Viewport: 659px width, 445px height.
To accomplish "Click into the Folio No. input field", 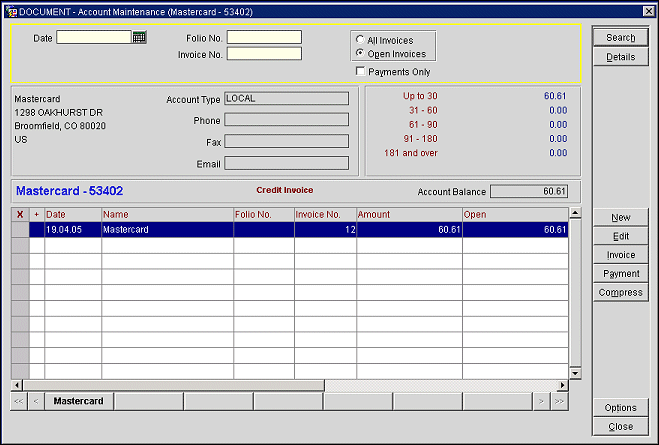I will point(263,37).
